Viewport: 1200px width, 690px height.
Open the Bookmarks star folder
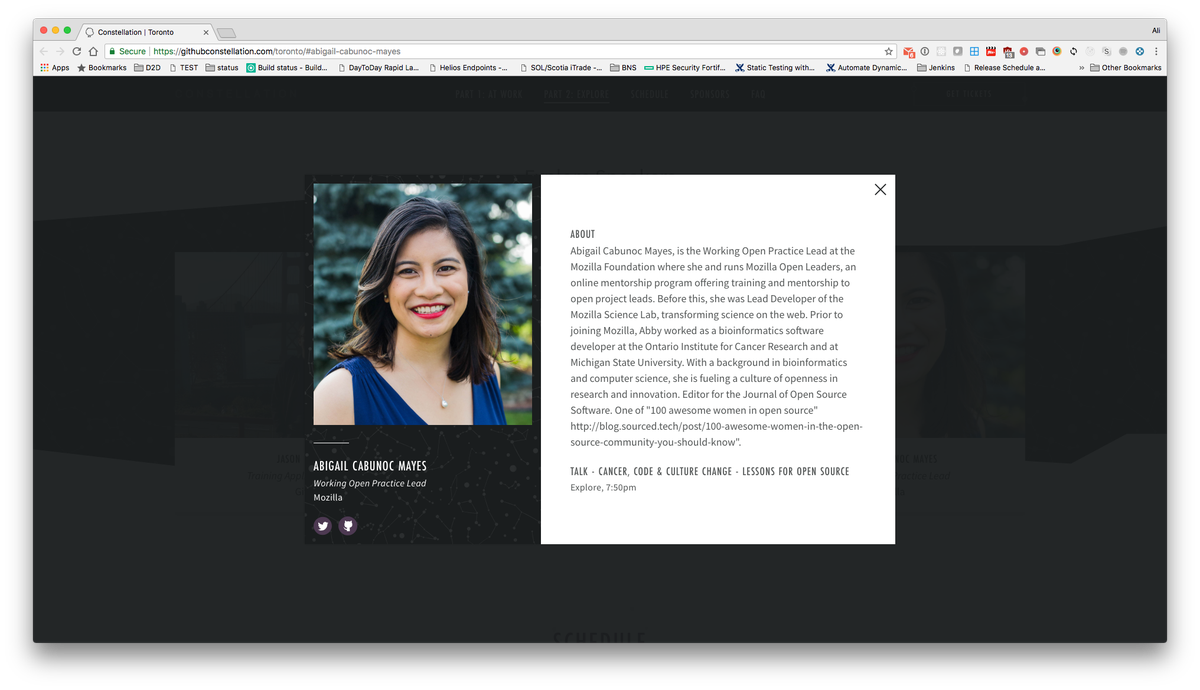[x=101, y=68]
